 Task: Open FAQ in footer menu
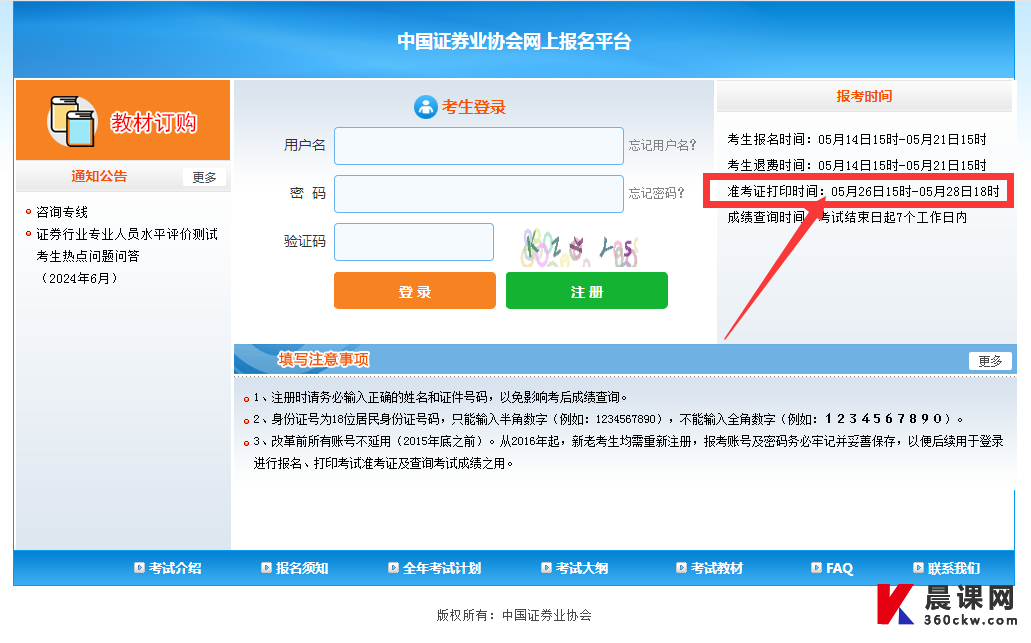coord(840,568)
